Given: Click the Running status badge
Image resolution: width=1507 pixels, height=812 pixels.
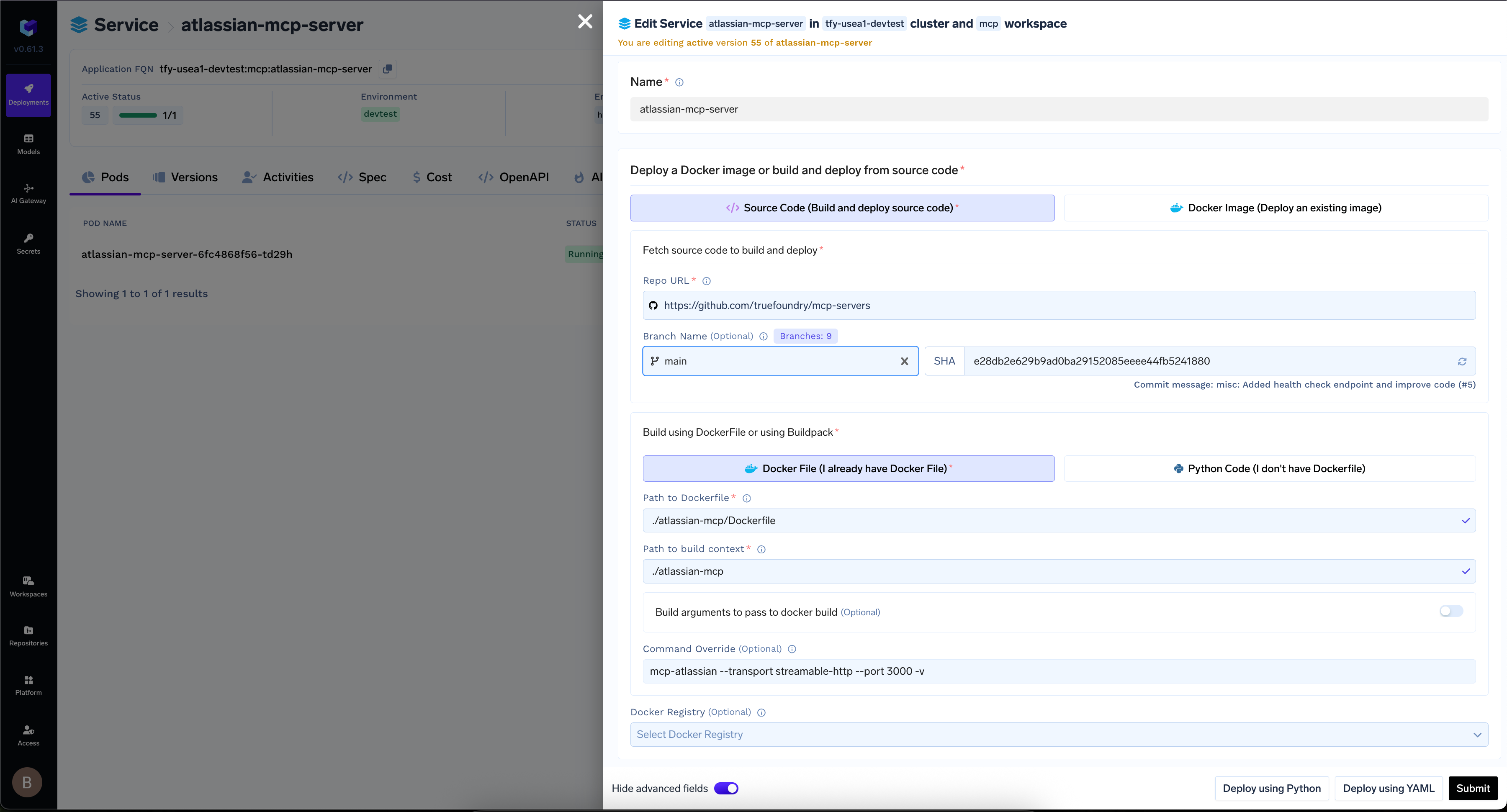Looking at the screenshot, I should point(584,254).
